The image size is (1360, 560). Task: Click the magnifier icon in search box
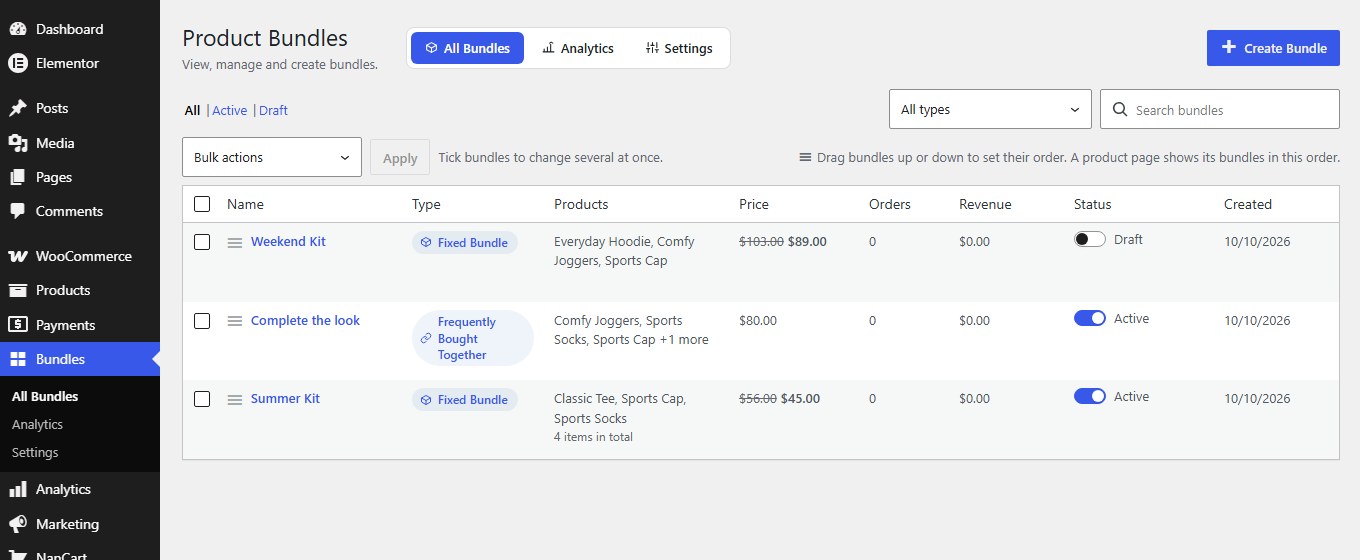[x=1120, y=109]
